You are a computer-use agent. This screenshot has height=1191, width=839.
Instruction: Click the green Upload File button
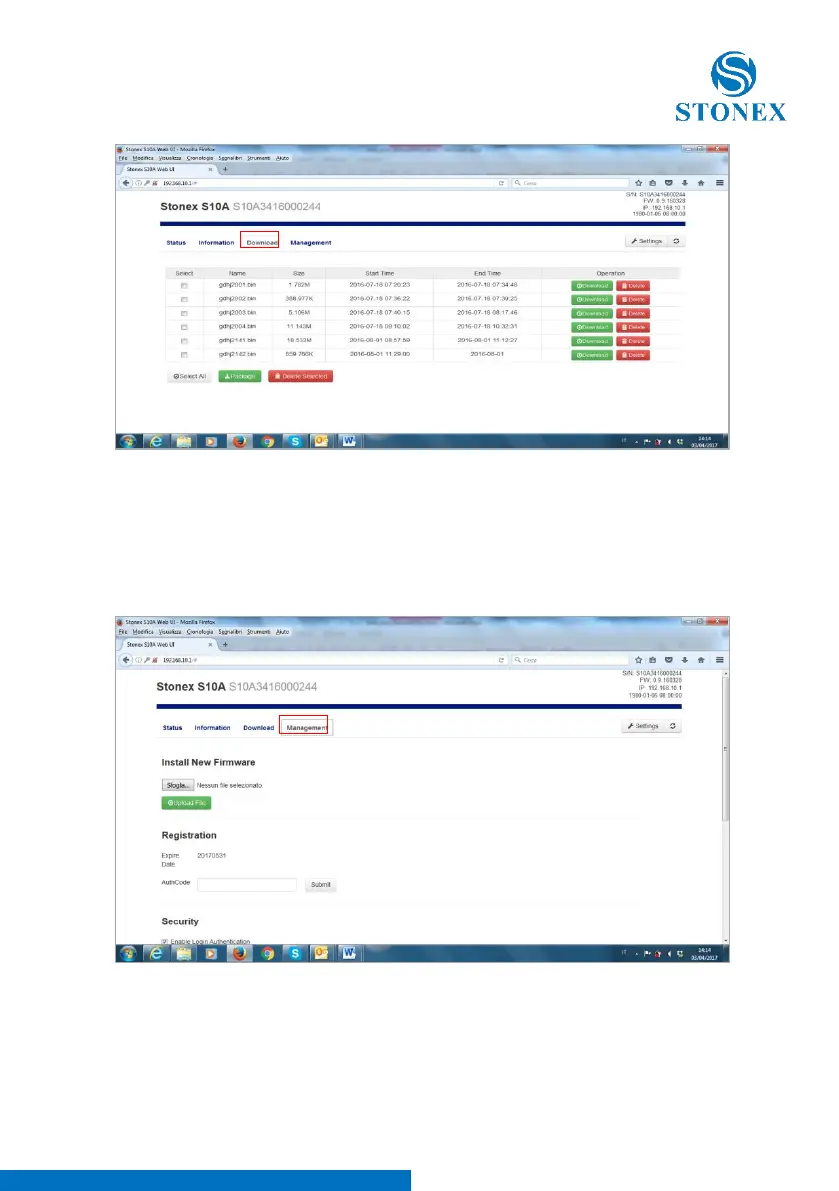point(186,803)
